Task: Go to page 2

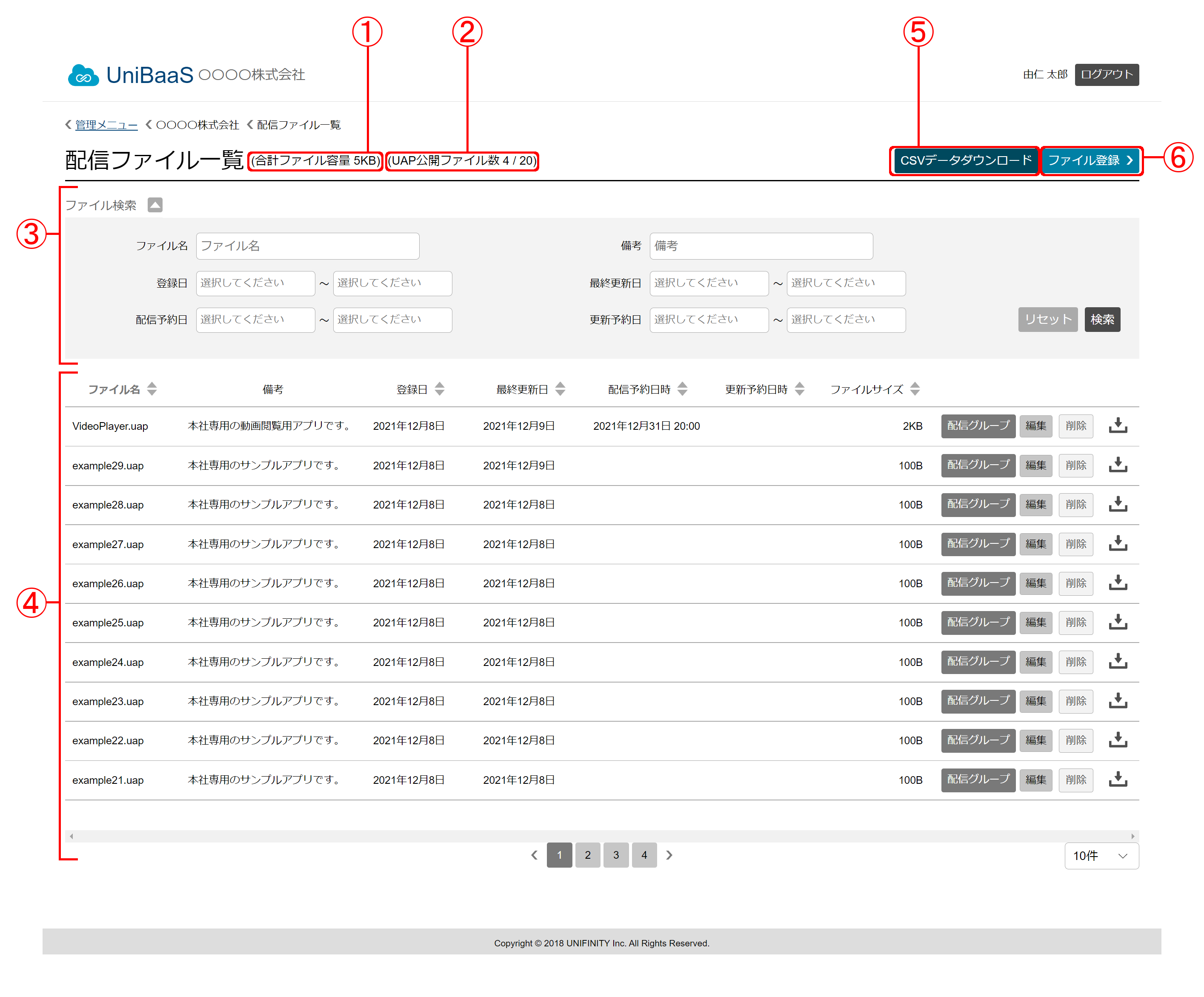Action: pyautogui.click(x=588, y=855)
